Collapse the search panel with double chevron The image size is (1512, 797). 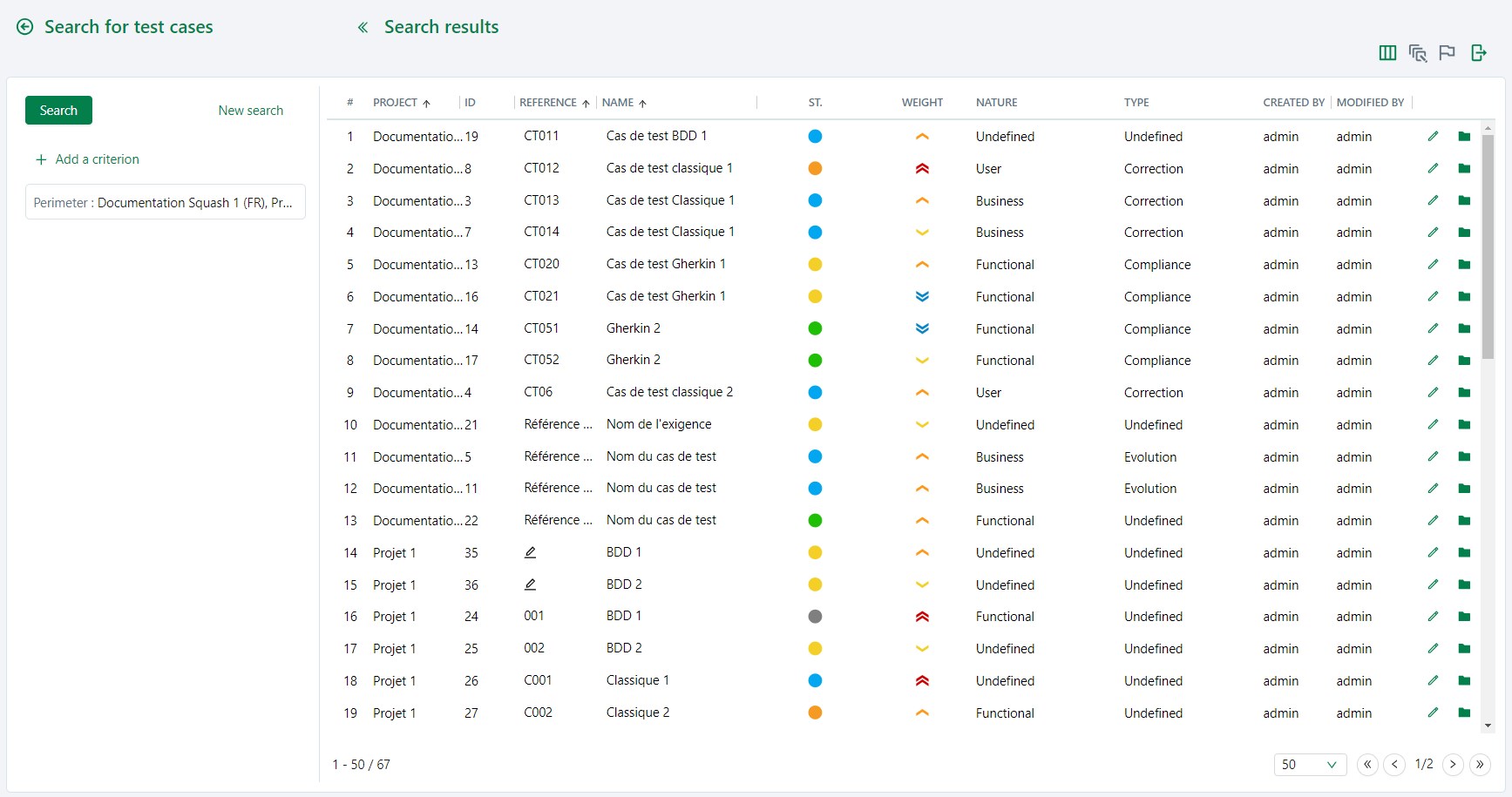363,28
